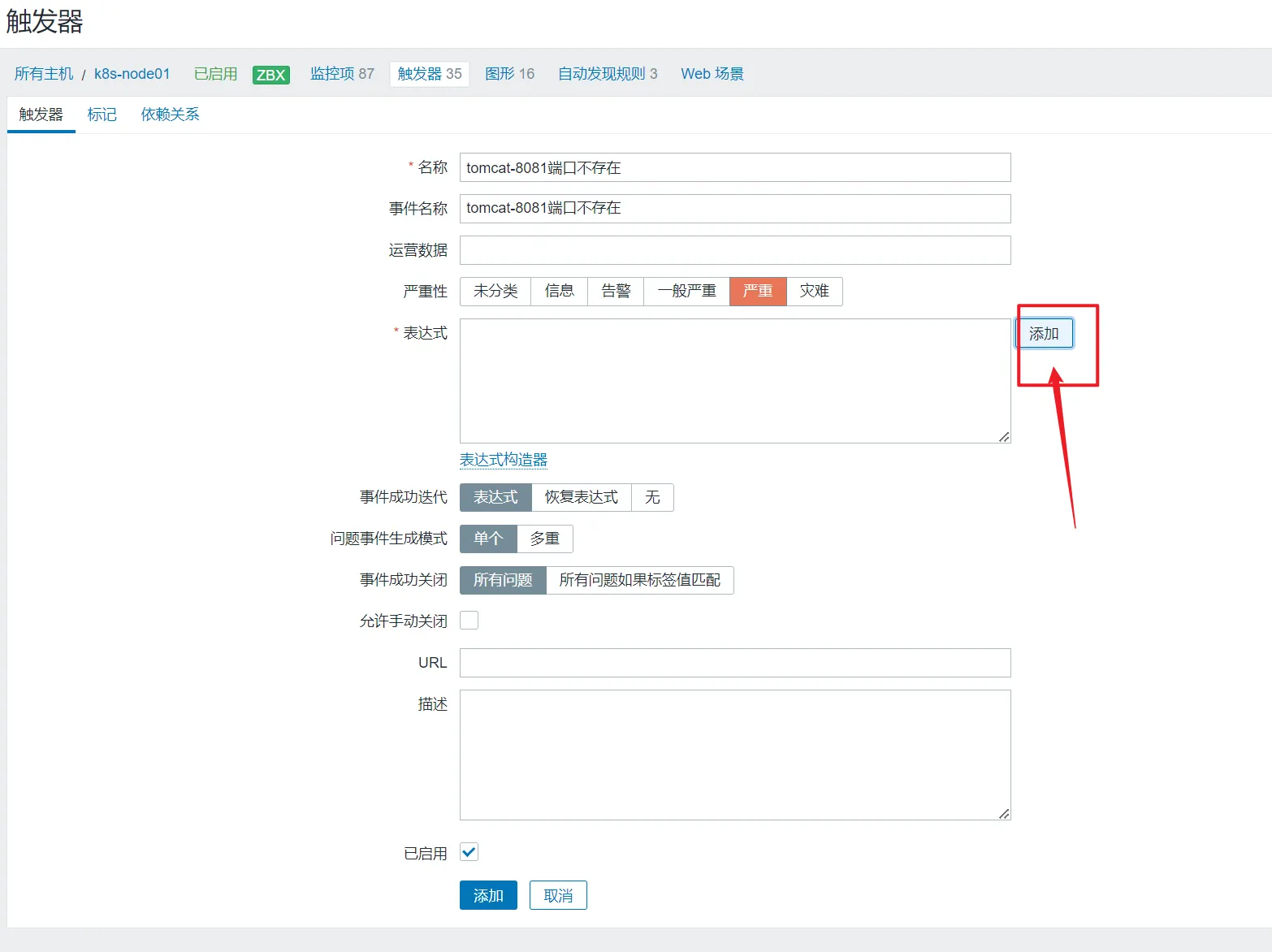Open 自动发现规则 3 link

point(607,74)
